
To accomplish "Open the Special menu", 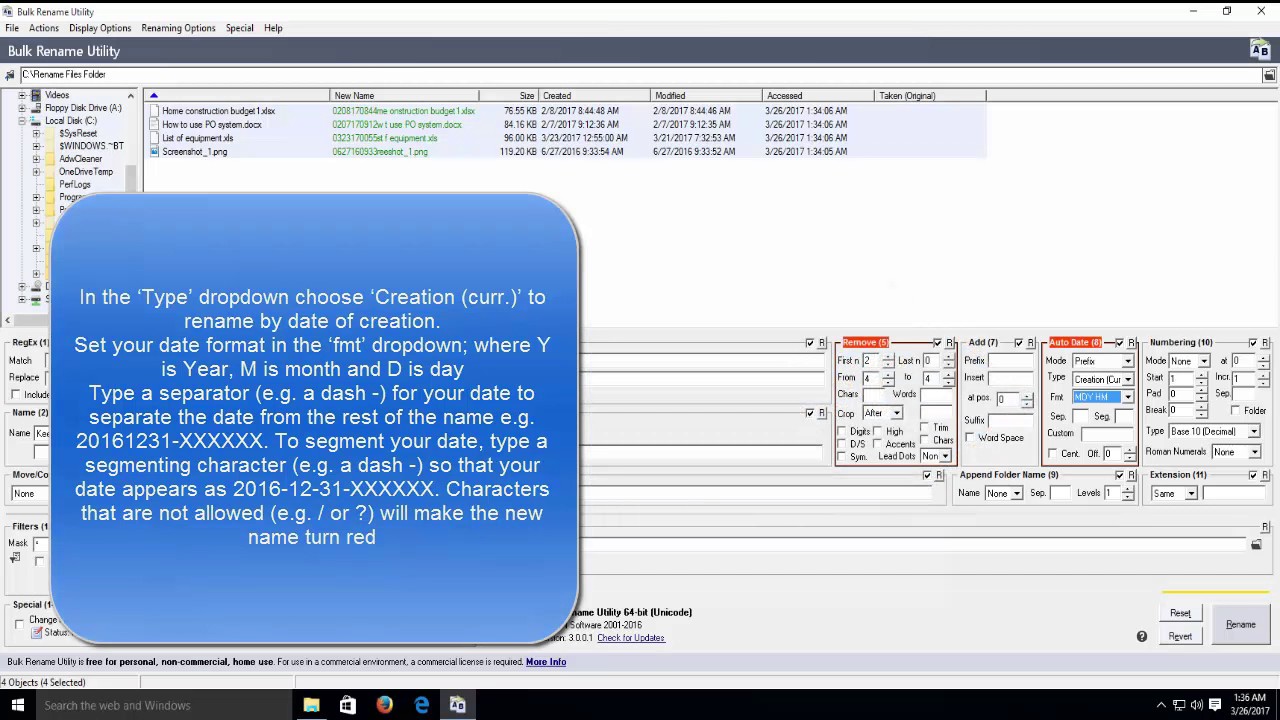I will [239, 28].
